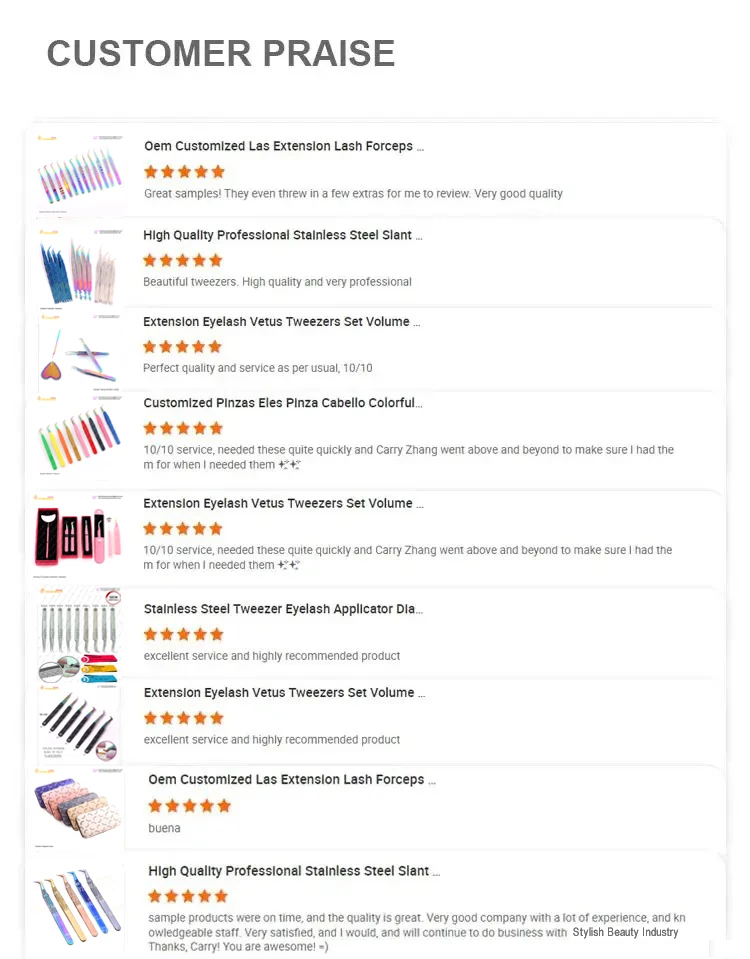Open the black tweezers set product image
The width and height of the screenshot is (750, 959).
pyautogui.click(x=80, y=724)
